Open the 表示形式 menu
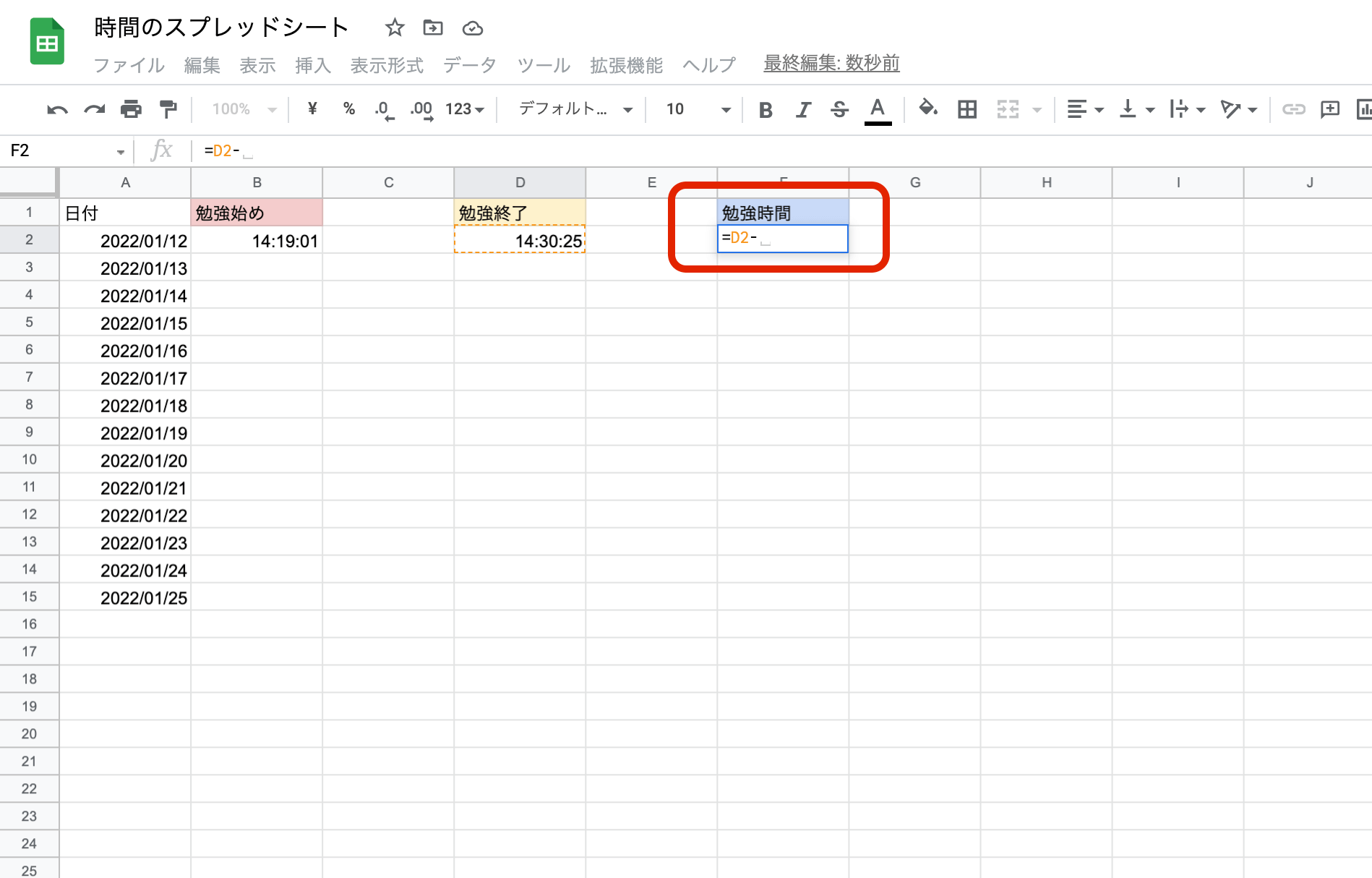 387,65
